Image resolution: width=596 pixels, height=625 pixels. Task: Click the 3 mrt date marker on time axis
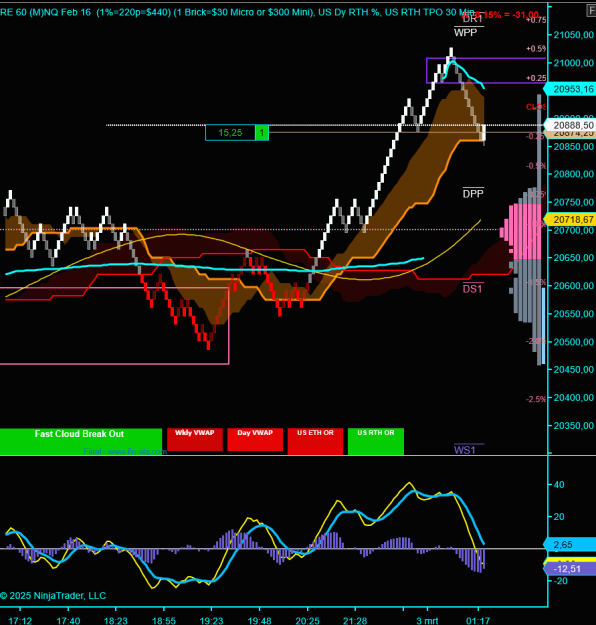point(427,621)
